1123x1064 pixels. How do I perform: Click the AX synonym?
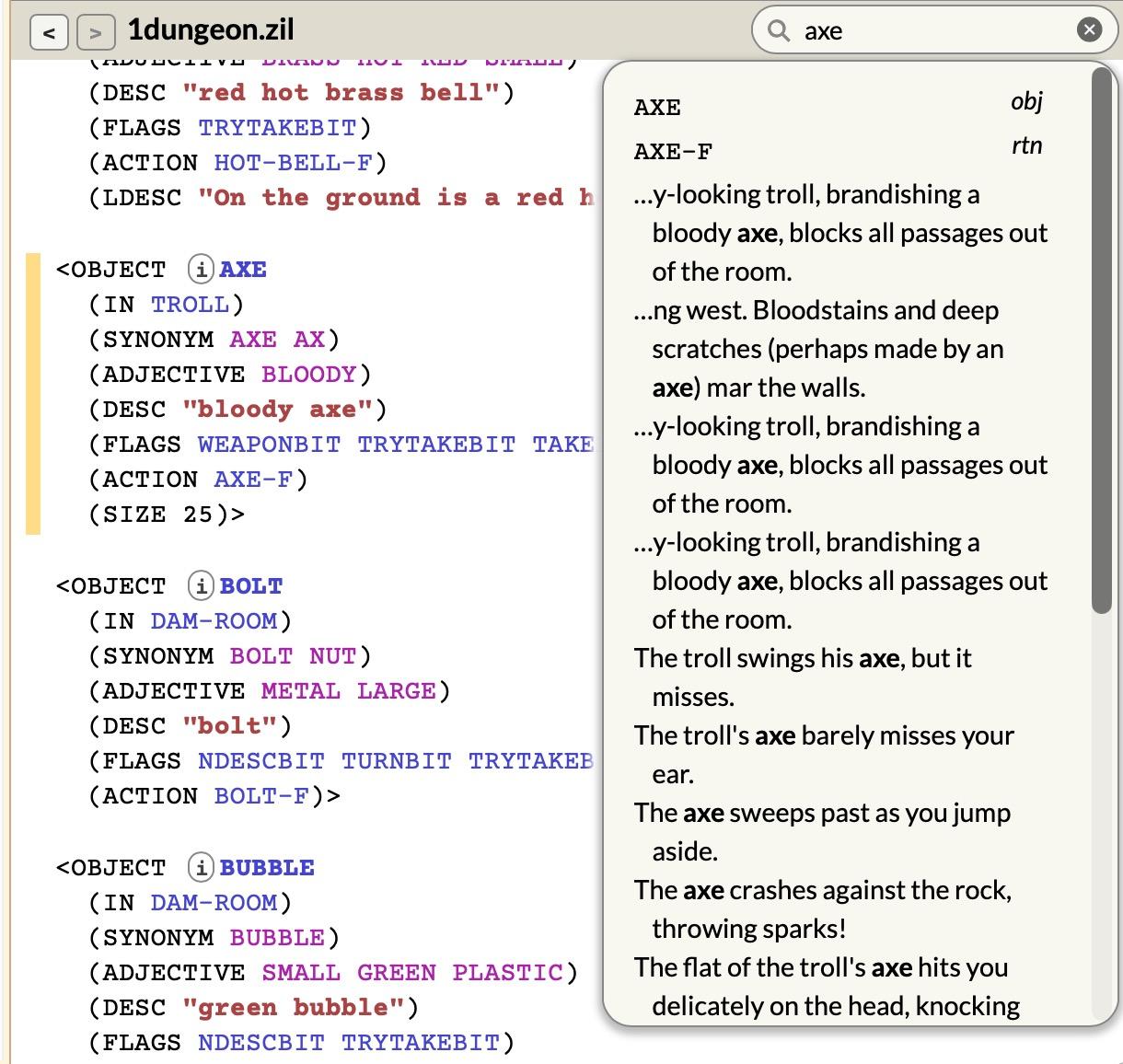point(309,340)
